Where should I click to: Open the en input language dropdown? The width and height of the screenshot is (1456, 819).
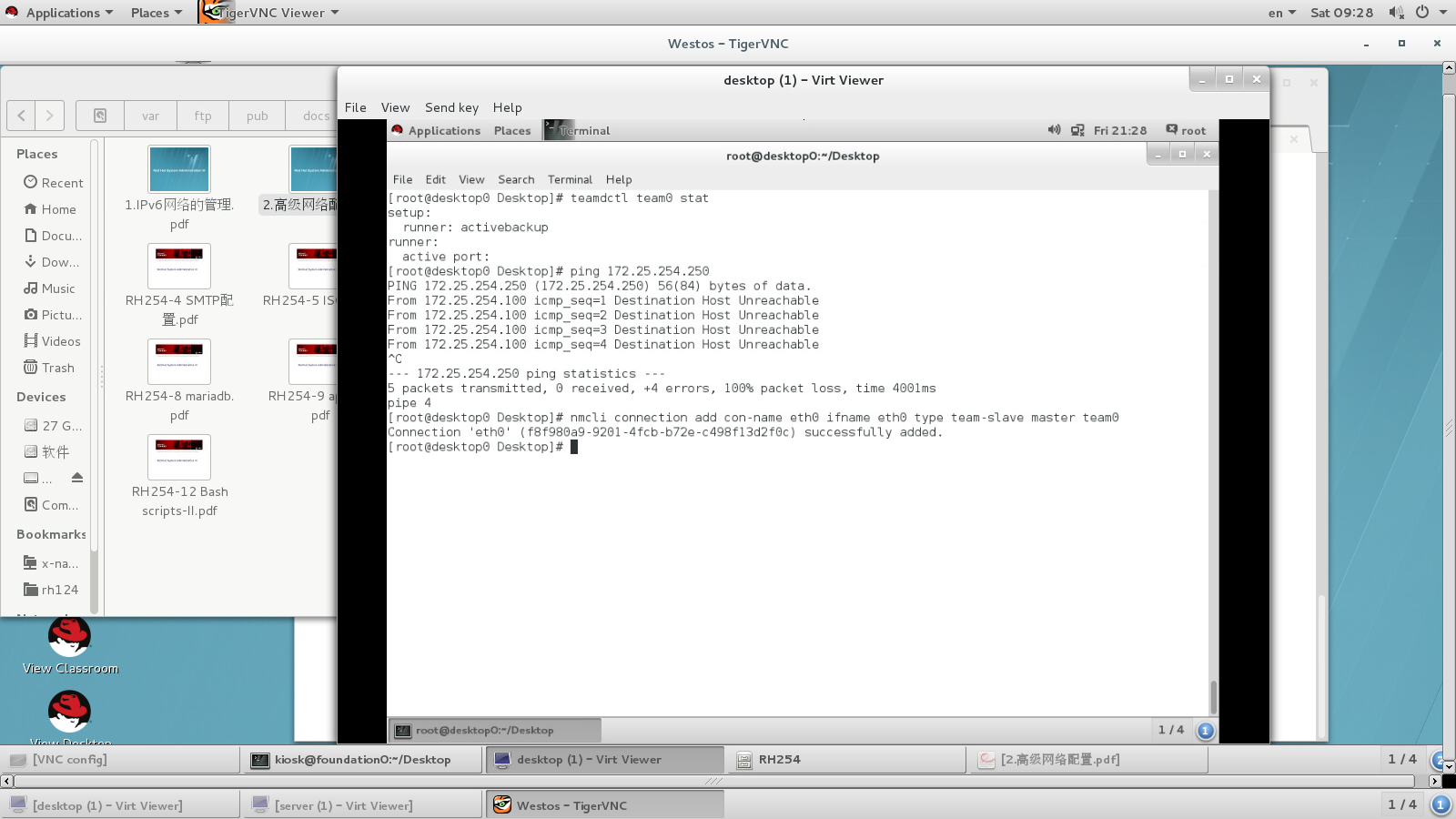click(x=1281, y=13)
